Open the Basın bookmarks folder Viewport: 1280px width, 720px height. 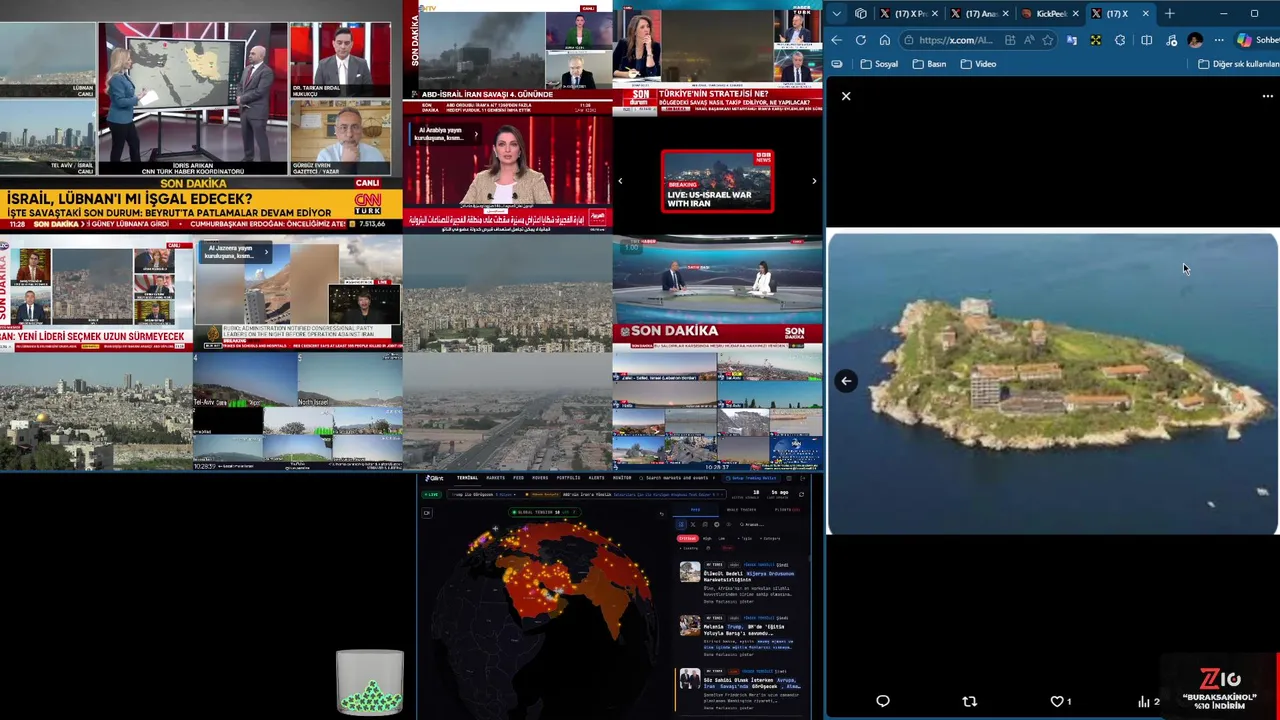pos(928,64)
